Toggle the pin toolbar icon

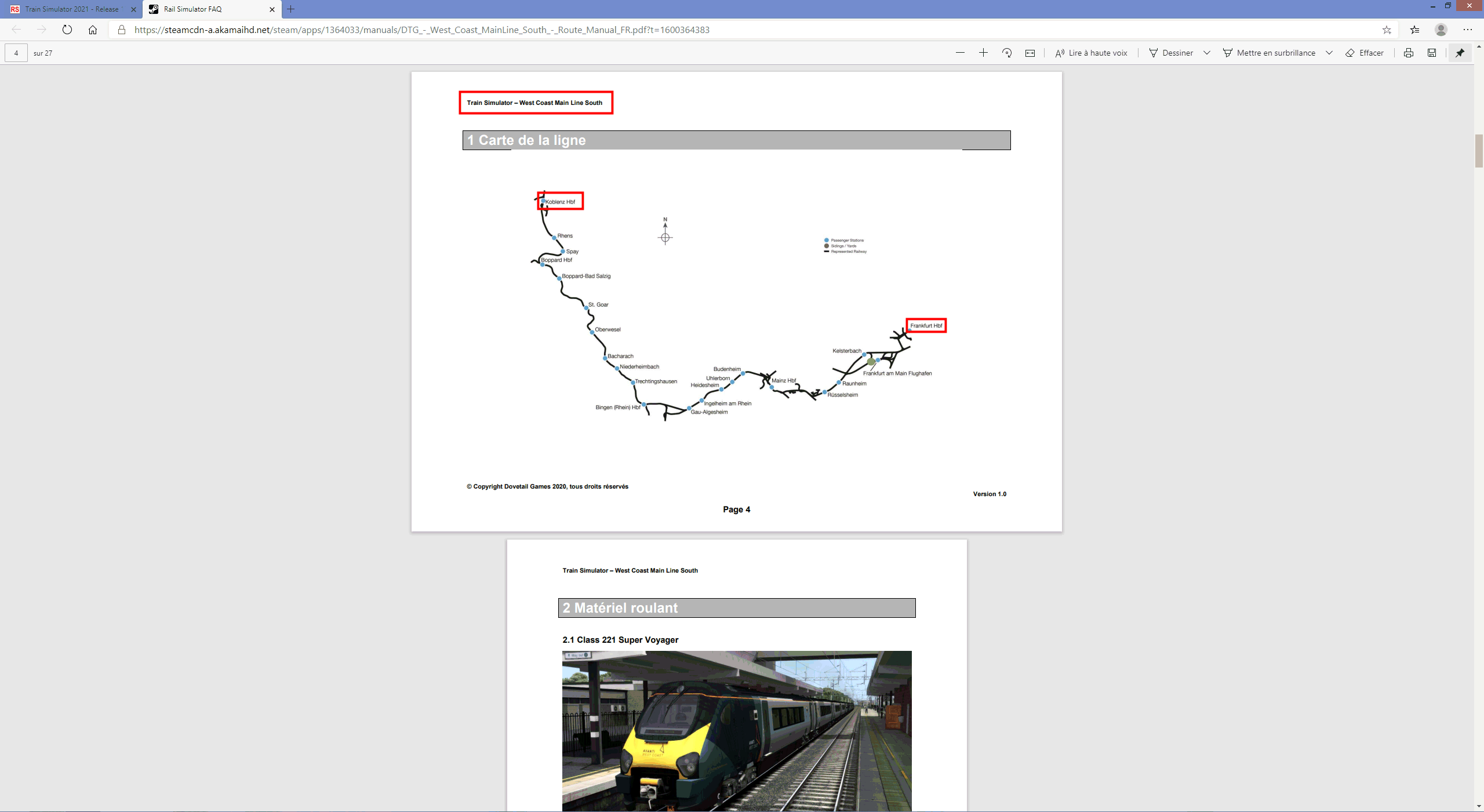pyautogui.click(x=1460, y=53)
